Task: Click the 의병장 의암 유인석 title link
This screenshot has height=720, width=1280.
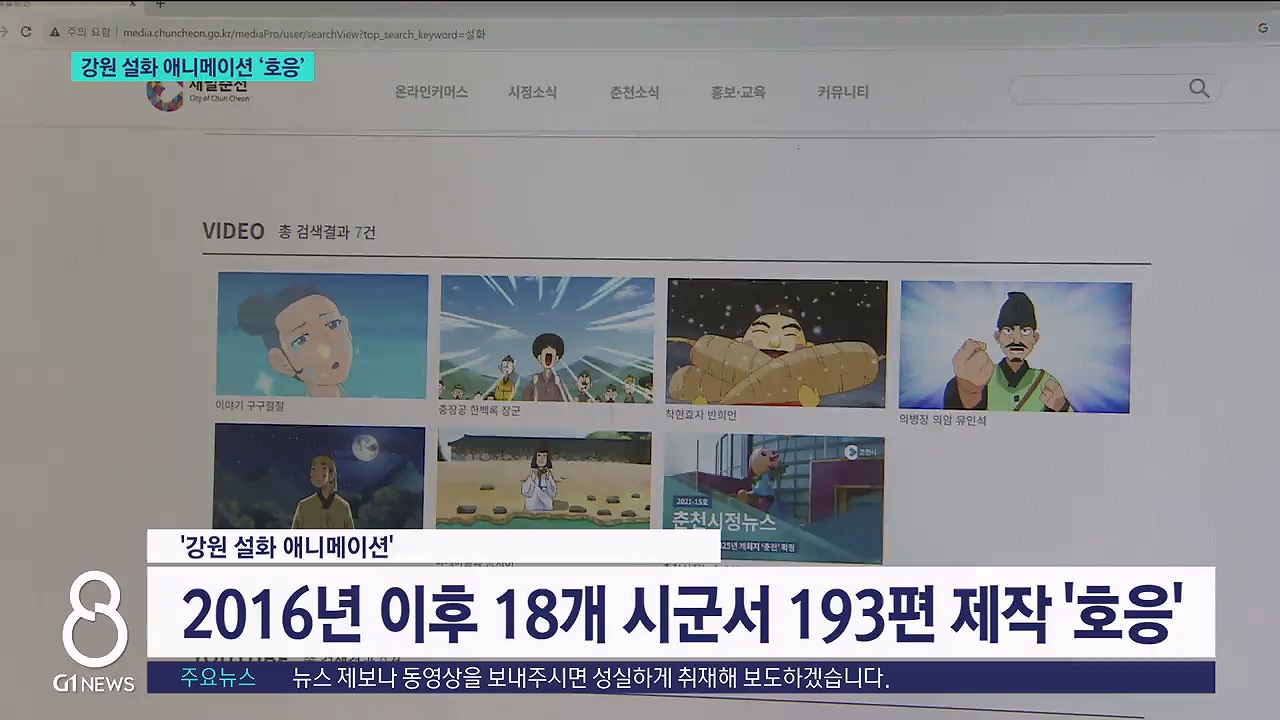Action: [942, 421]
